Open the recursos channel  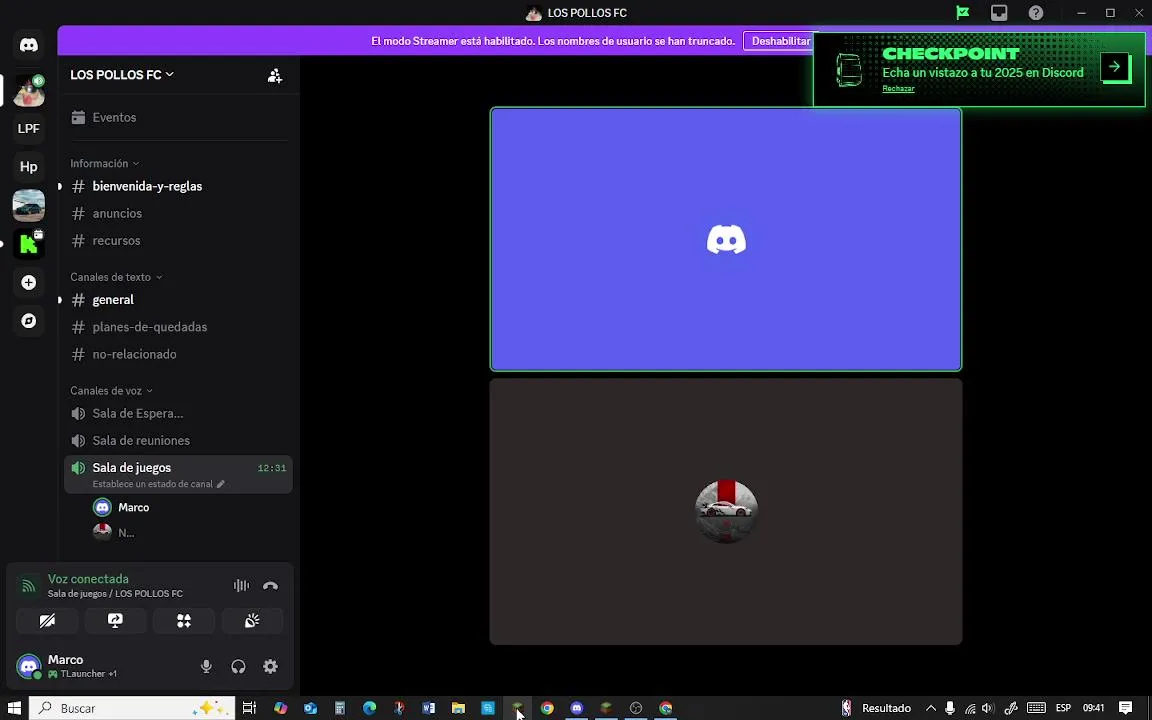point(179,241)
